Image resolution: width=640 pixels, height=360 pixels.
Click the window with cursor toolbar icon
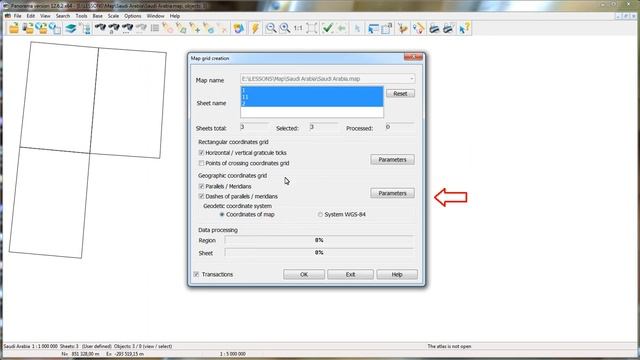(373, 28)
